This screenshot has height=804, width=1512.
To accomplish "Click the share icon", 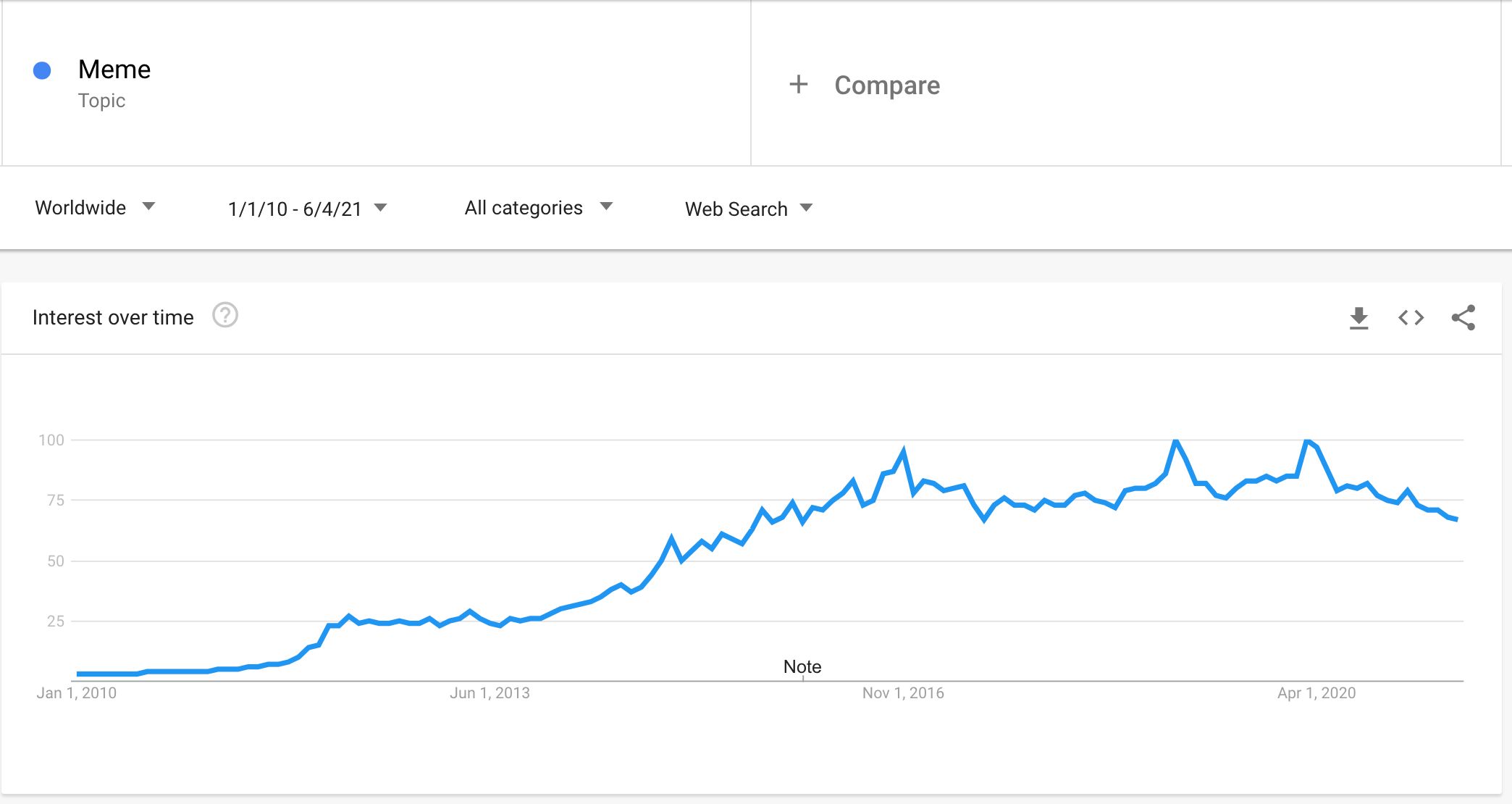I will [1463, 318].
